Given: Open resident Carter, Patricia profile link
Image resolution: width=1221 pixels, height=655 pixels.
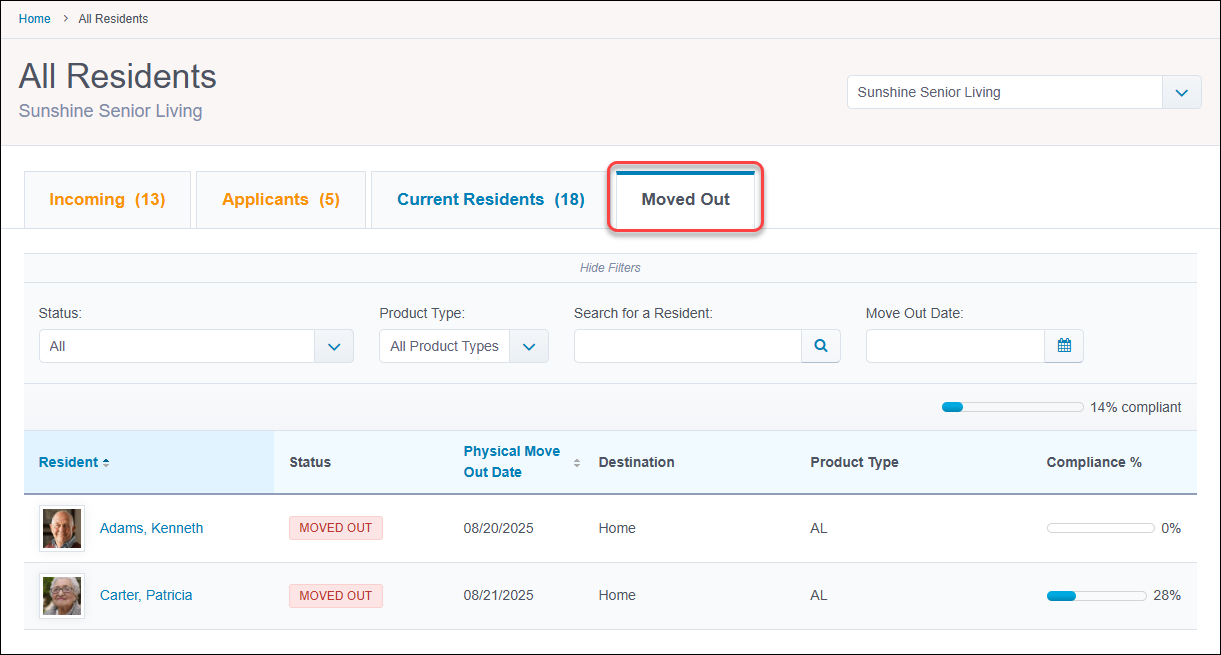Looking at the screenshot, I should [x=146, y=595].
